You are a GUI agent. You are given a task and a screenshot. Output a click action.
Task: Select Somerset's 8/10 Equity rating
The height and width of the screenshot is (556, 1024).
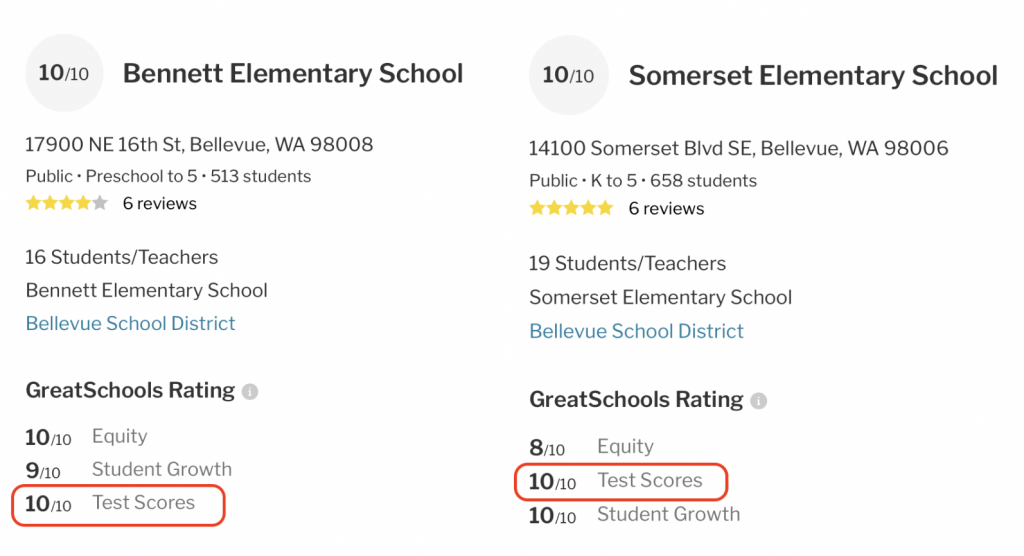click(592, 447)
